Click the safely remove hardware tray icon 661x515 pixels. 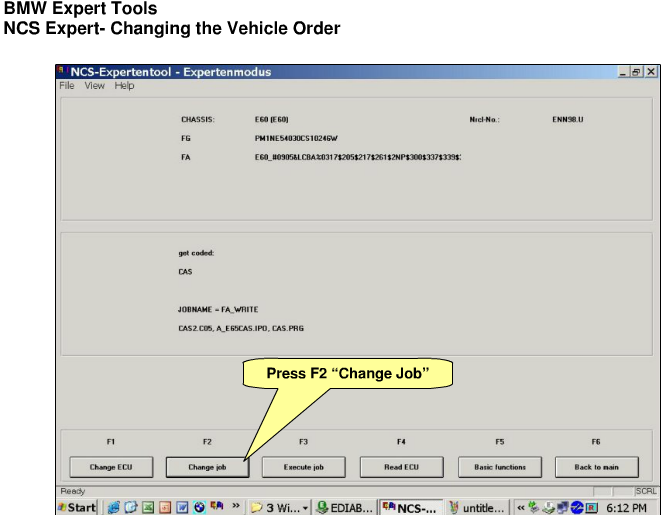[x=548, y=508]
